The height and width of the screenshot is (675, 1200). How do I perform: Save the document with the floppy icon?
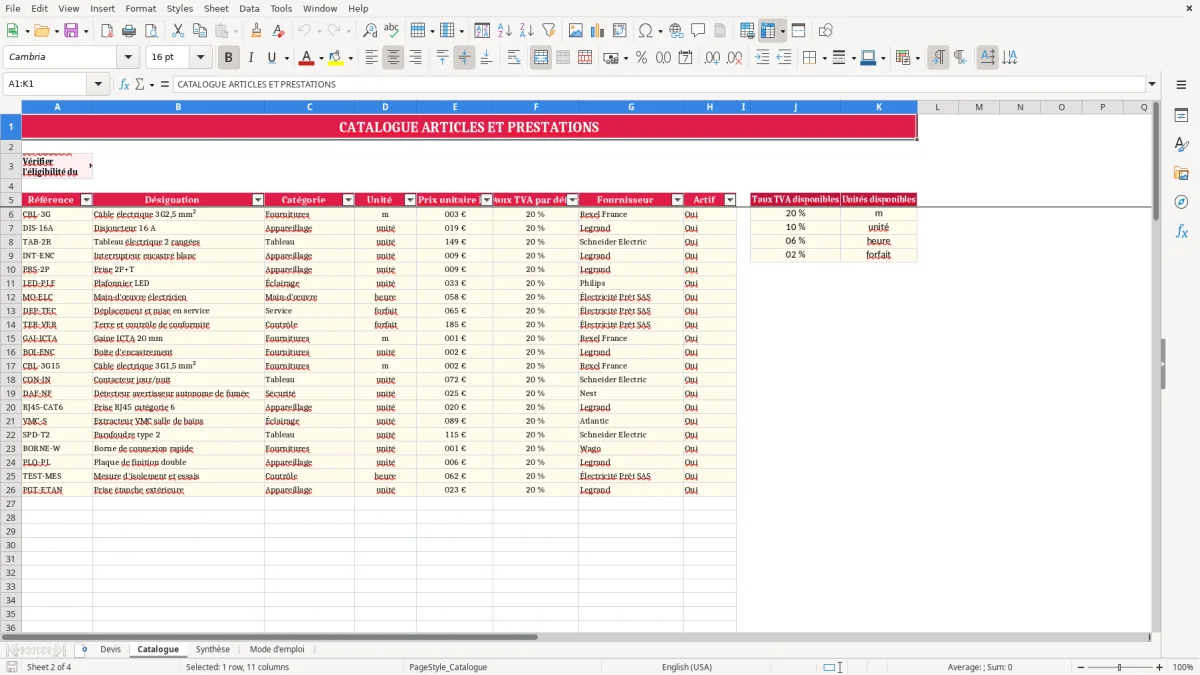click(71, 31)
